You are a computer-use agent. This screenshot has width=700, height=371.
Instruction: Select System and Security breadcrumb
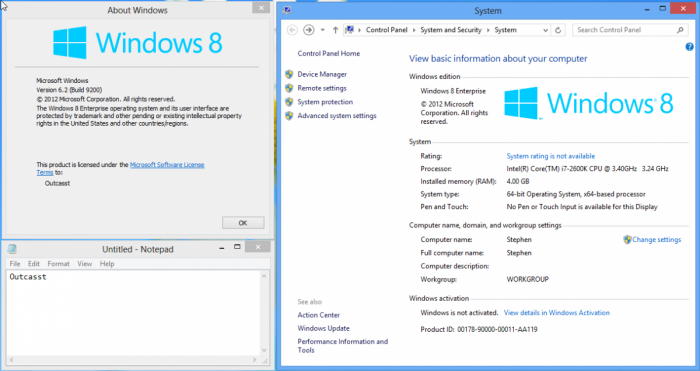[451, 30]
